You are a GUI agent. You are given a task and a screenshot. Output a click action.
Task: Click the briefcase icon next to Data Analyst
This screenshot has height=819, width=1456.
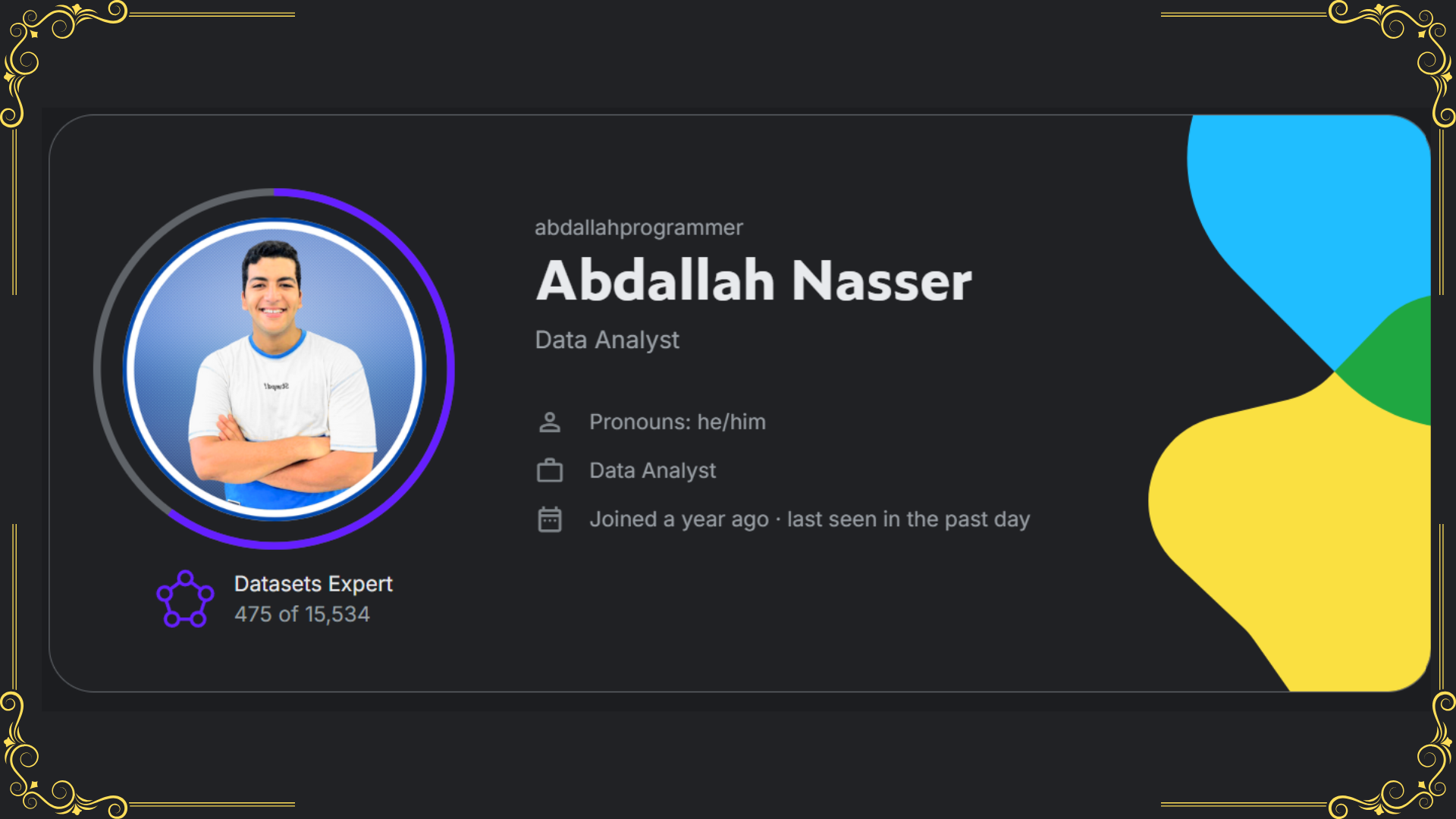click(x=550, y=470)
